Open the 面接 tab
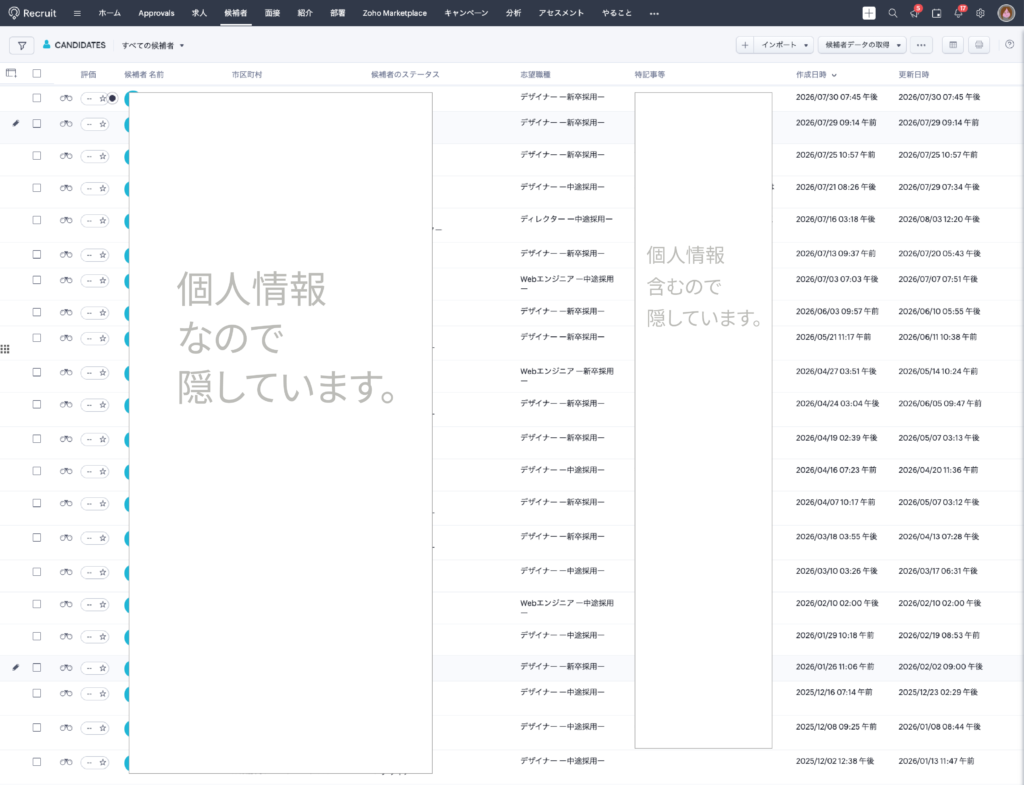Screen dimensions: 1024x785 272,13
